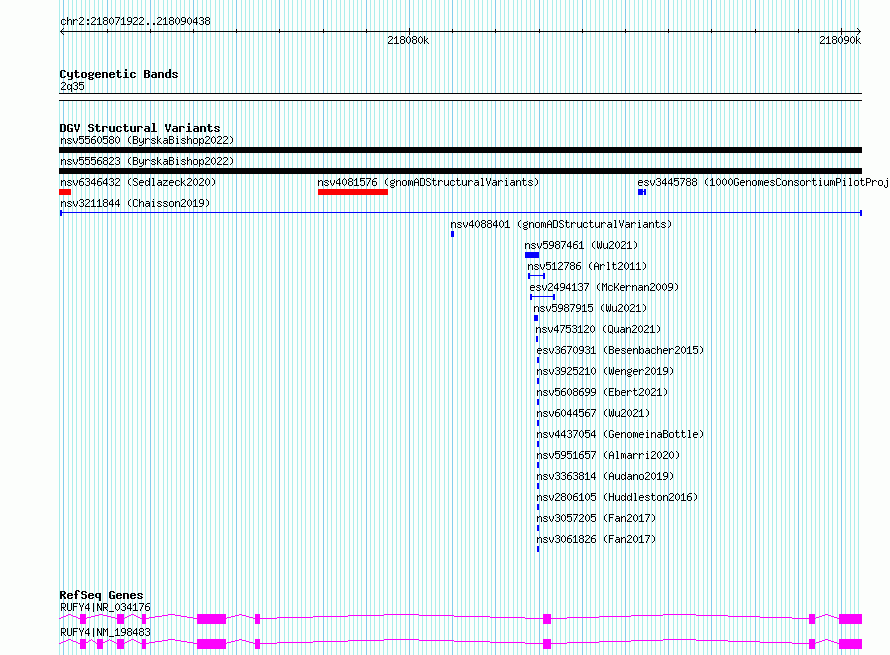Image resolution: width=890 pixels, height=655 pixels.
Task: Click the 218080k ruler label
Action: [408, 40]
